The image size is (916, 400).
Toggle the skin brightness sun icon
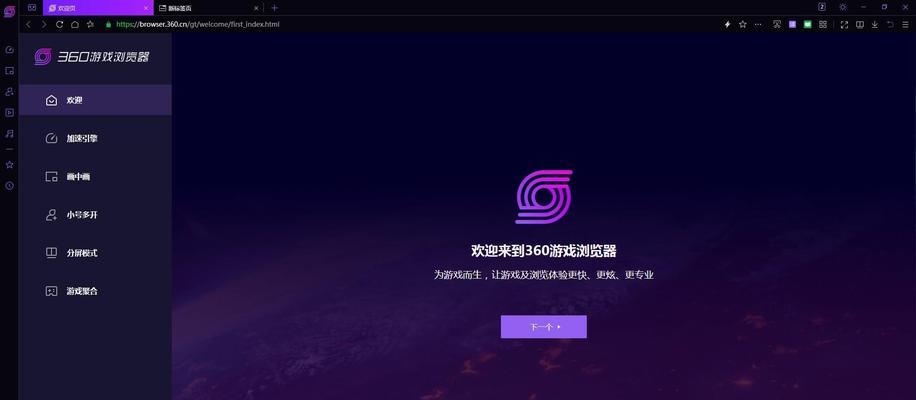coord(842,7)
